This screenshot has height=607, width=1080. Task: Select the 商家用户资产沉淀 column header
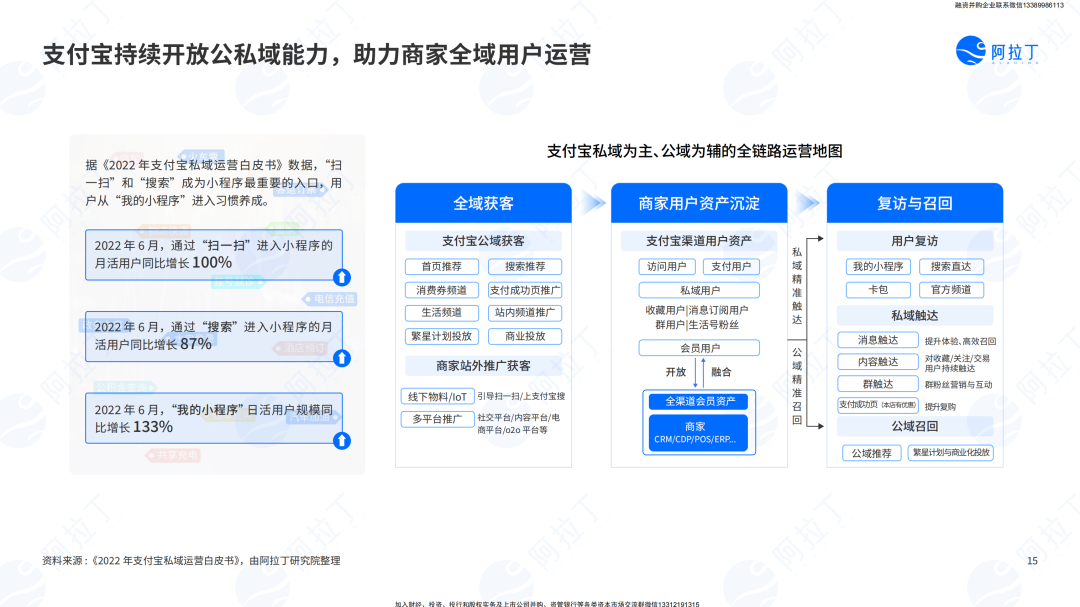[698, 203]
